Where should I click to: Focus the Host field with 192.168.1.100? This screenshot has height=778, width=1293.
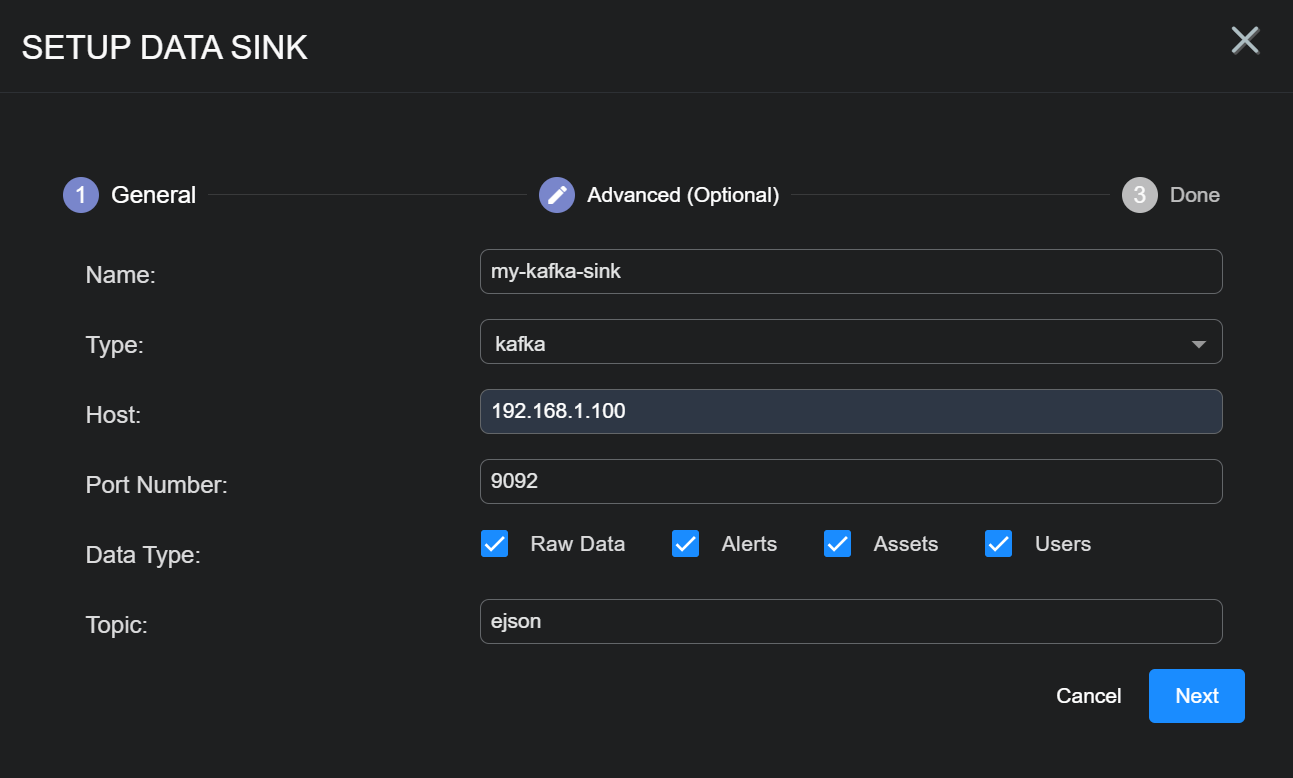pyautogui.click(x=850, y=411)
